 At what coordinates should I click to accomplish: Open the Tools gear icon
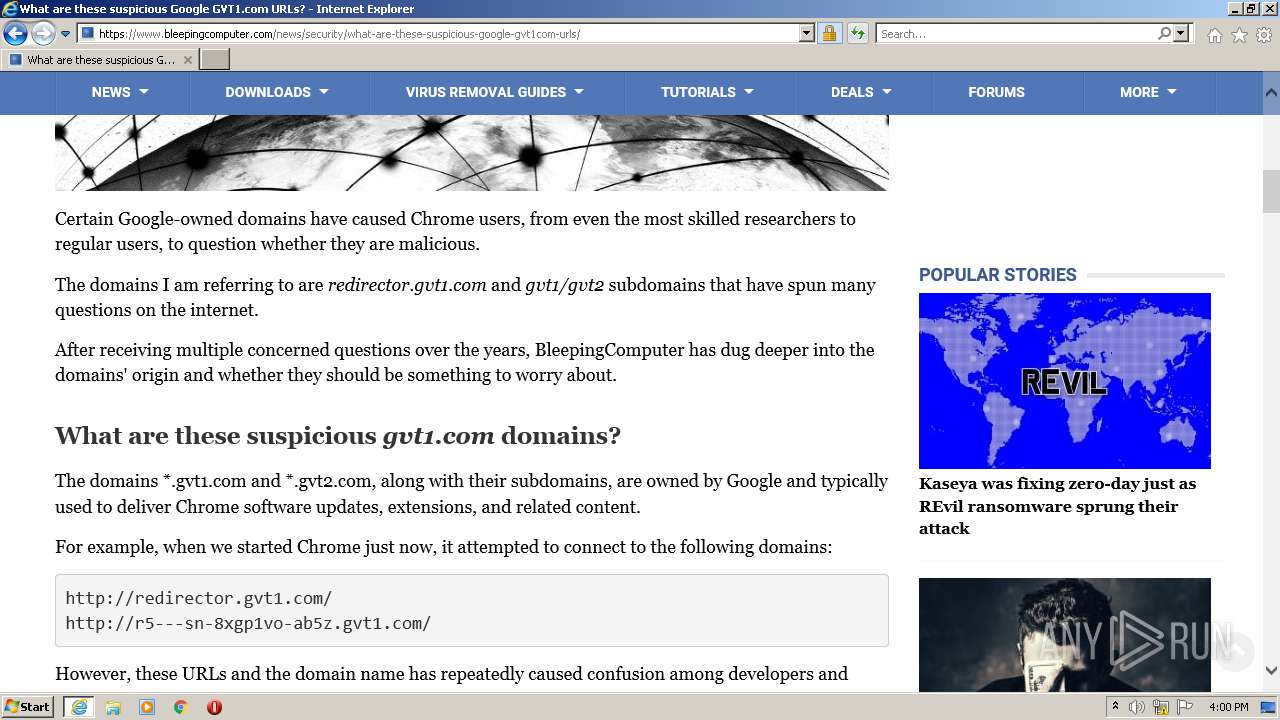coord(1263,35)
